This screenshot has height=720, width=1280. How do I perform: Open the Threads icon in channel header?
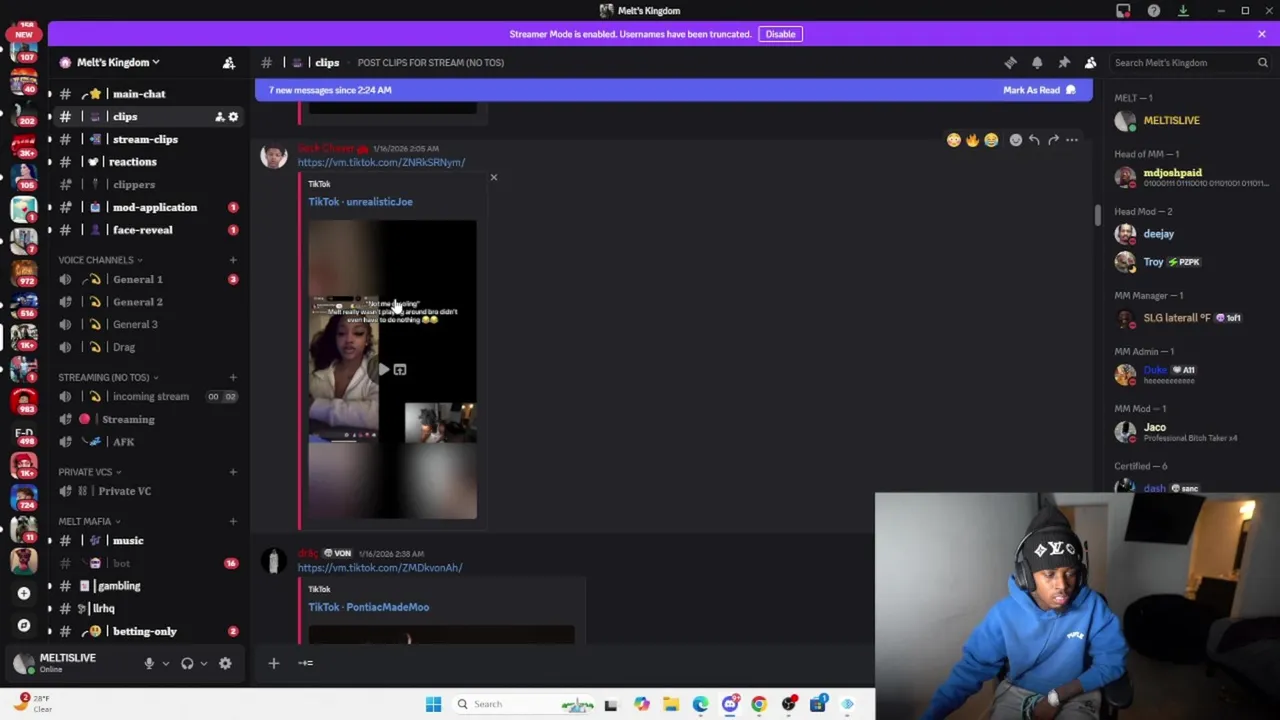[x=1010, y=62]
